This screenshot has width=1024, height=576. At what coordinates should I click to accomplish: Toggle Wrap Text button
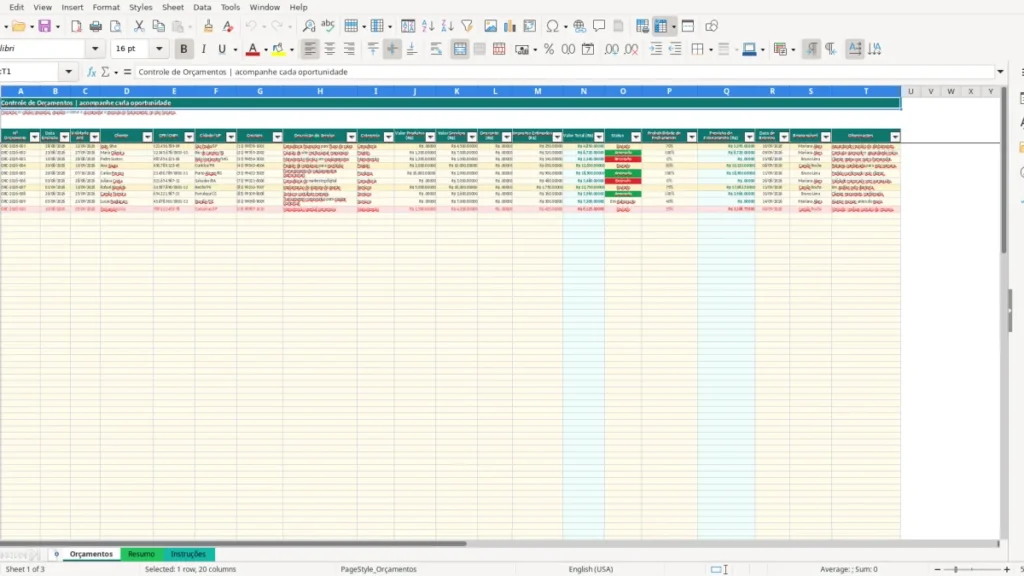pyautogui.click(x=436, y=49)
